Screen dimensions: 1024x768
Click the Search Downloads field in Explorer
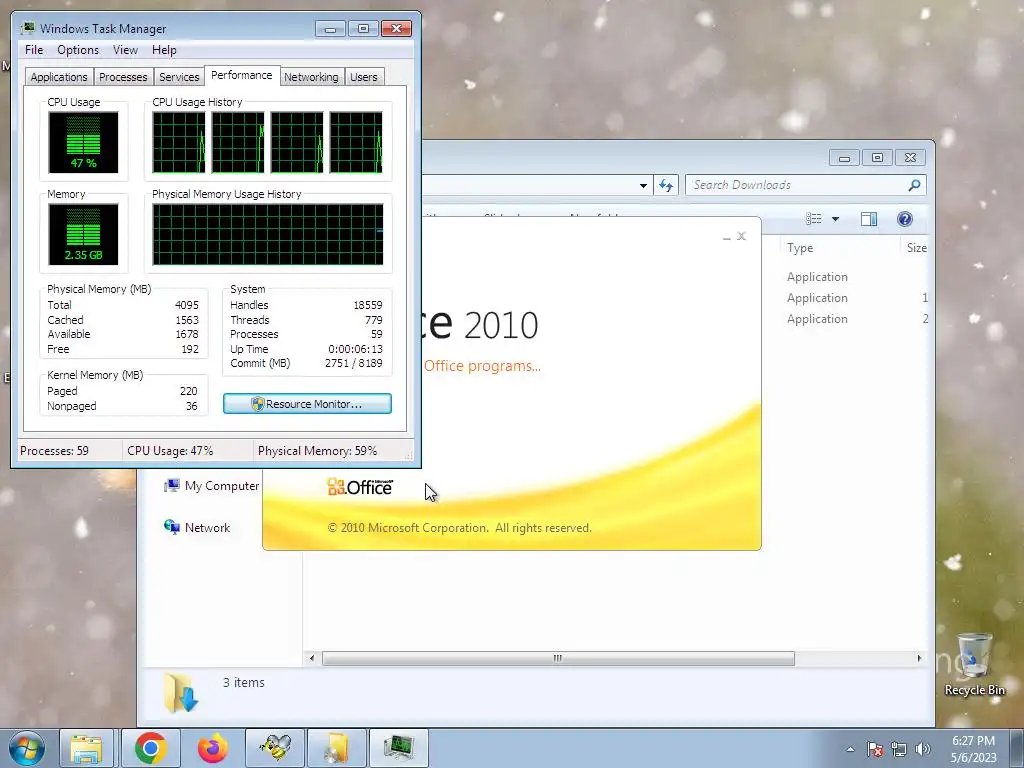tap(805, 185)
